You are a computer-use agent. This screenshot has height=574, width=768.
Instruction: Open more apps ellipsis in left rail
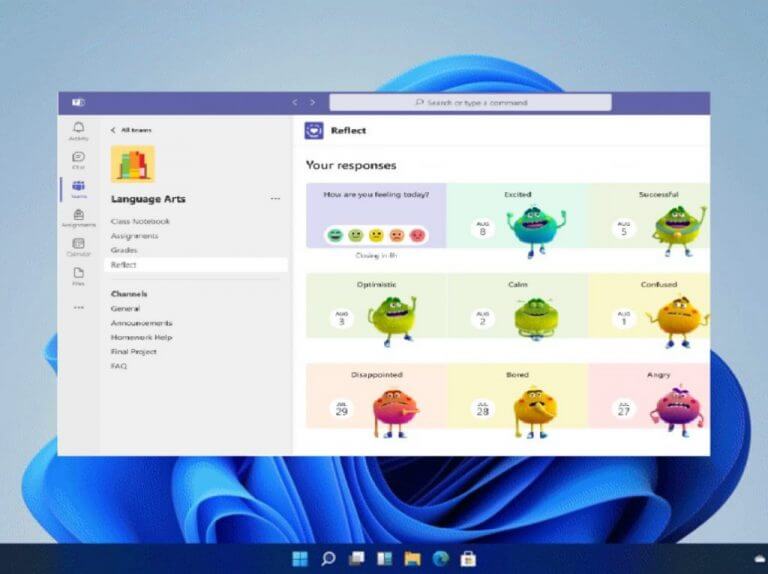click(x=78, y=308)
